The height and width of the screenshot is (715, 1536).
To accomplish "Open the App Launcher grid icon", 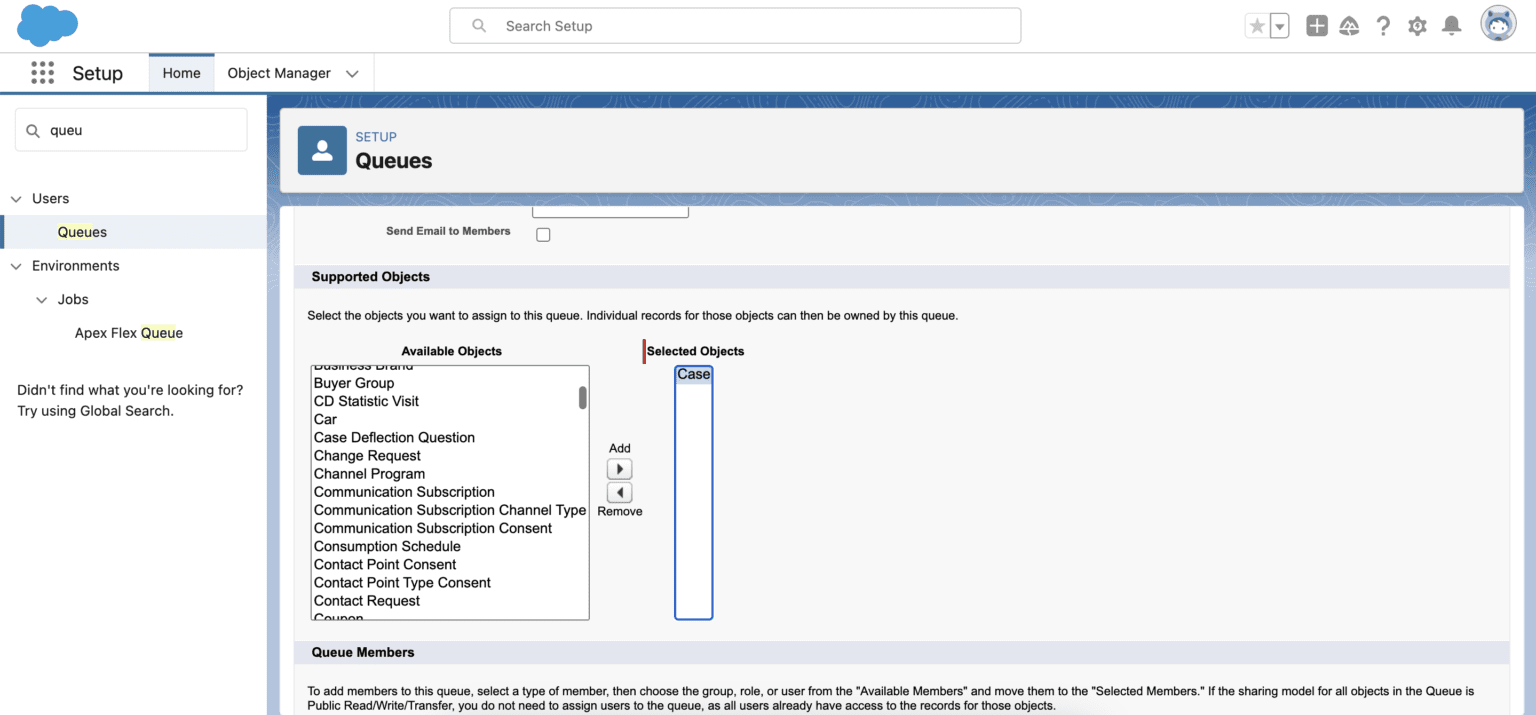I will coord(42,72).
